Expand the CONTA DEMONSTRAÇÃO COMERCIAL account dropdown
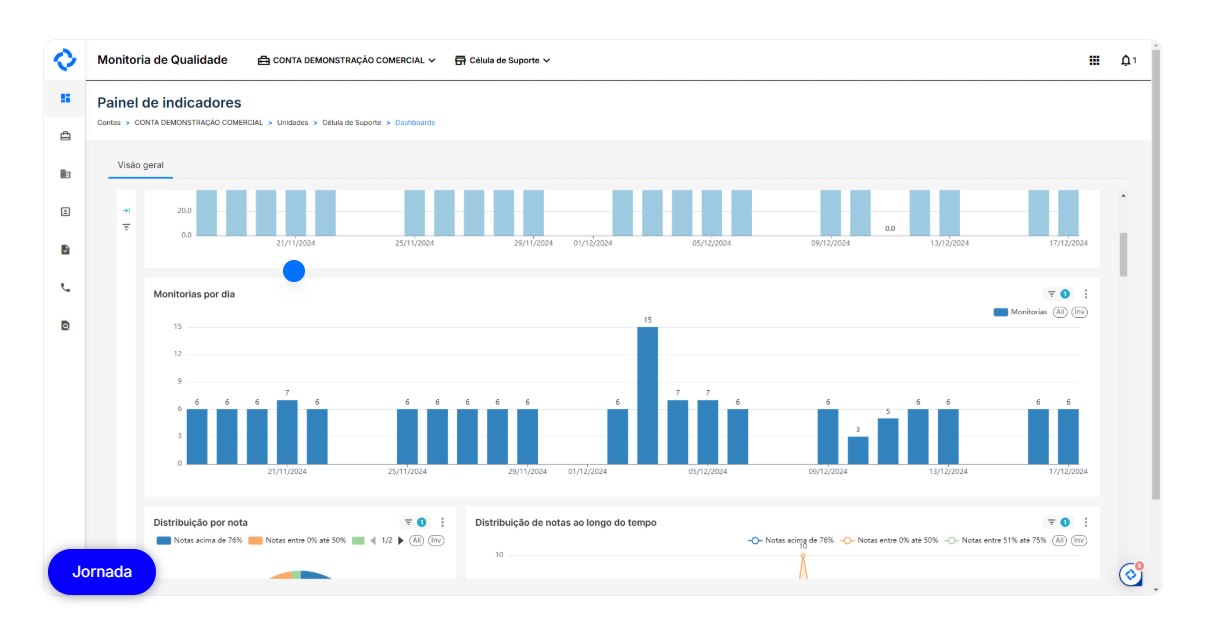Image resolution: width=1215 pixels, height=638 pixels. tap(346, 61)
